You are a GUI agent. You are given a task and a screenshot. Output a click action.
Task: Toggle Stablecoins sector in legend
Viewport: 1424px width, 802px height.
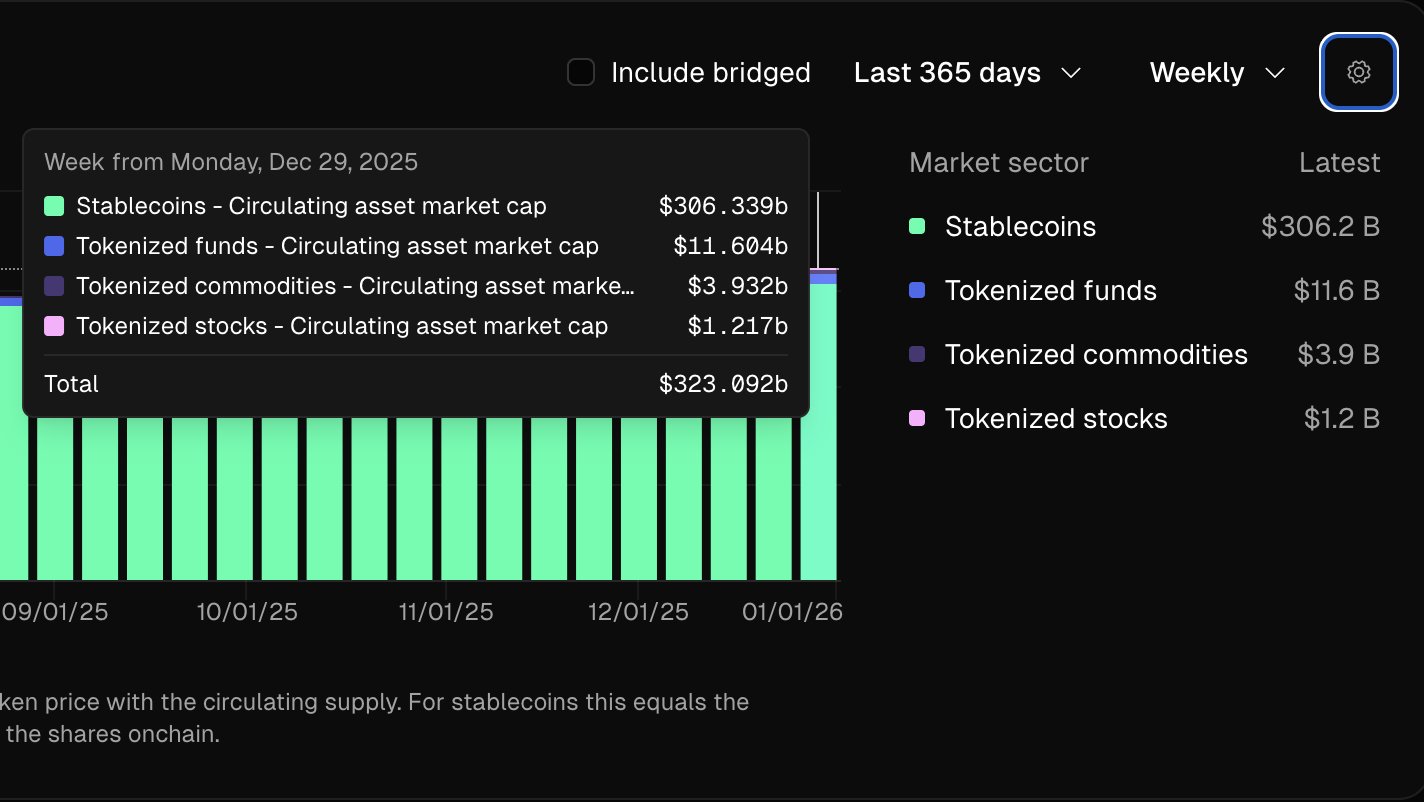point(1020,227)
